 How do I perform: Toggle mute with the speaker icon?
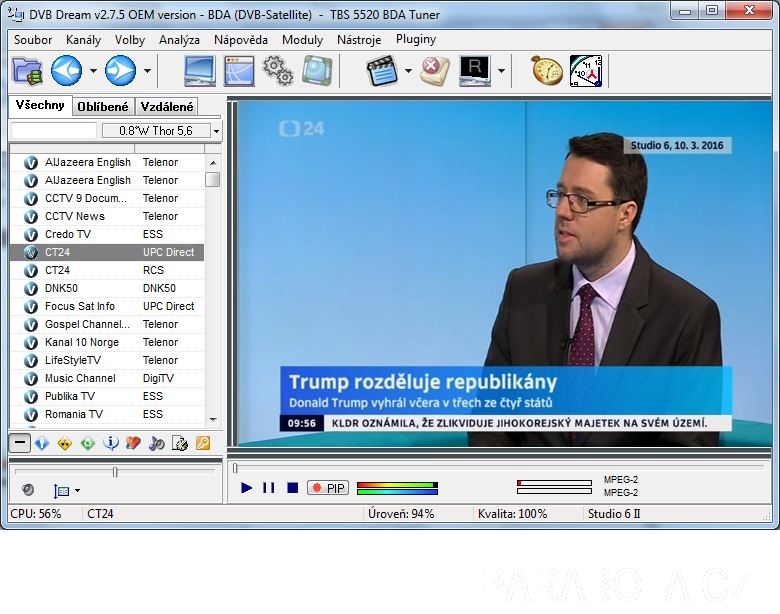[x=28, y=490]
